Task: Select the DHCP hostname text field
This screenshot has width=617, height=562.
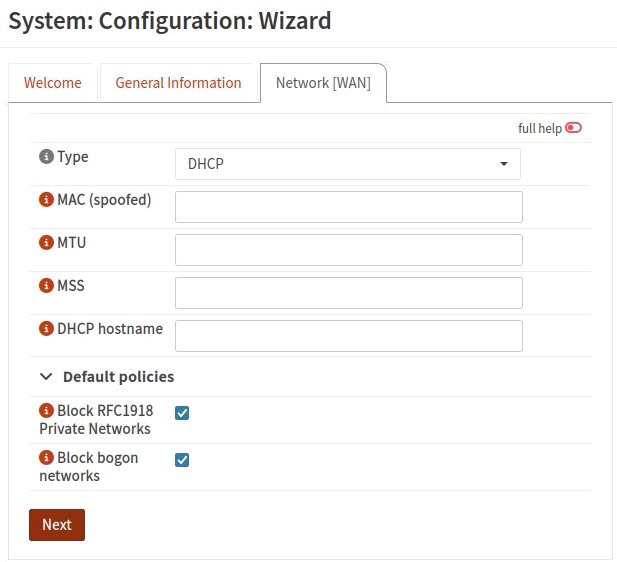Action: tap(348, 336)
